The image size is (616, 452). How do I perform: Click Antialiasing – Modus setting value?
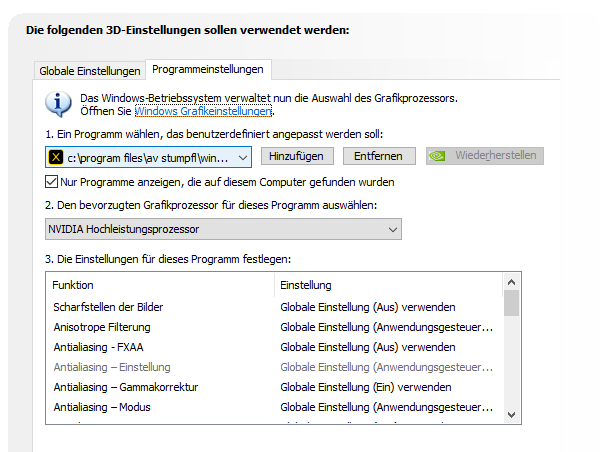pos(387,407)
